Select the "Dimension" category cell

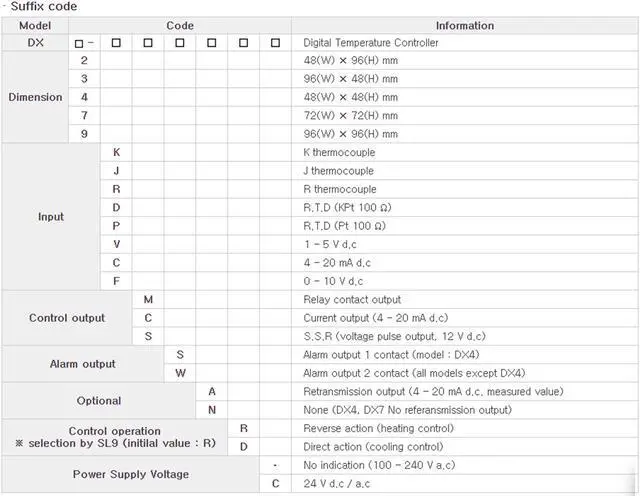tap(35, 98)
